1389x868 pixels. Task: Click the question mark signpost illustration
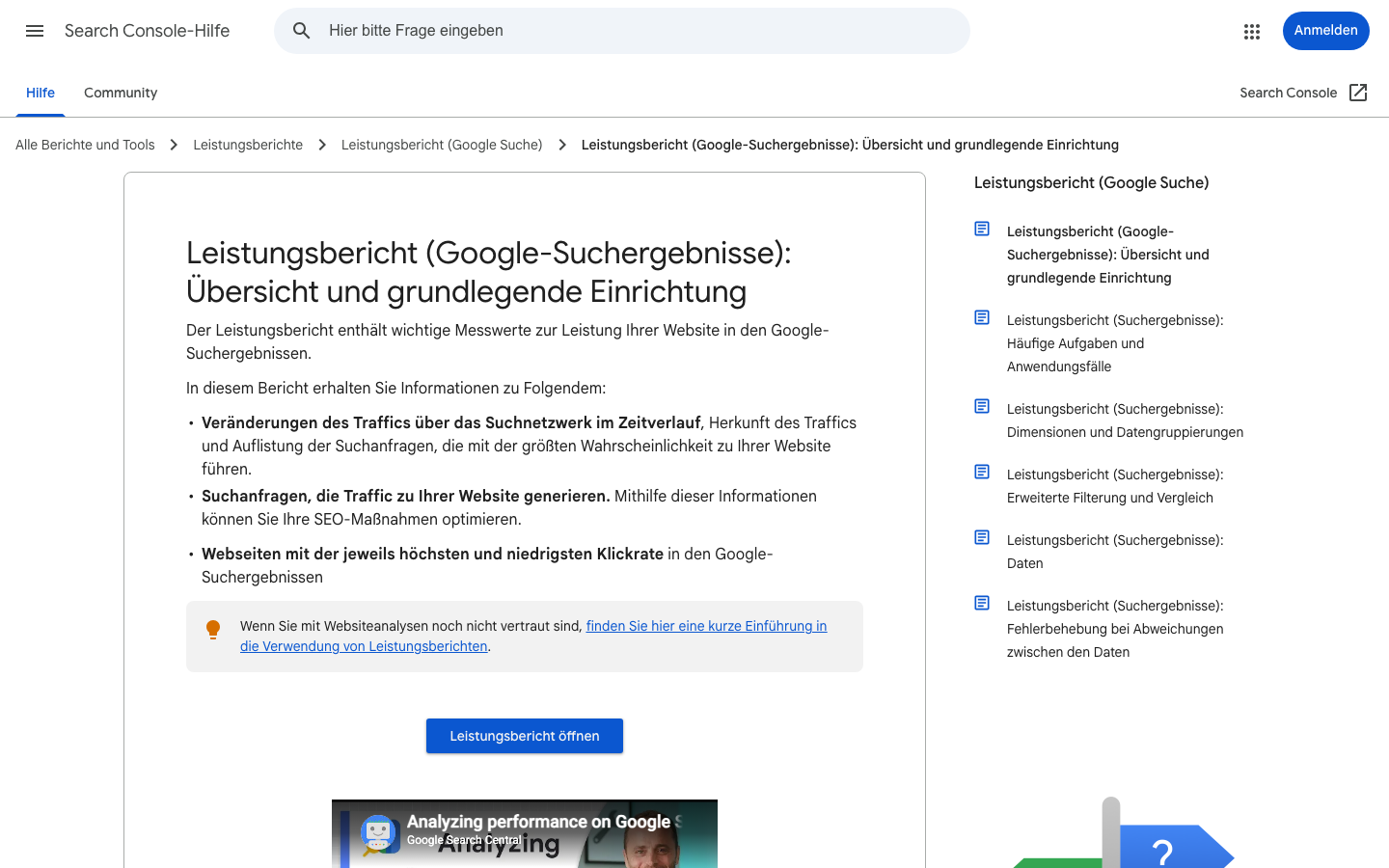coord(1124,834)
